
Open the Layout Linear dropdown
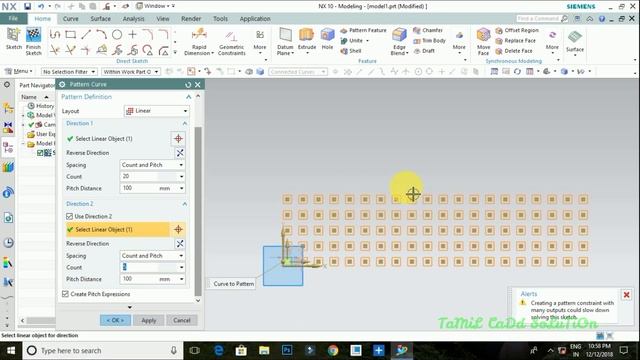(x=156, y=111)
